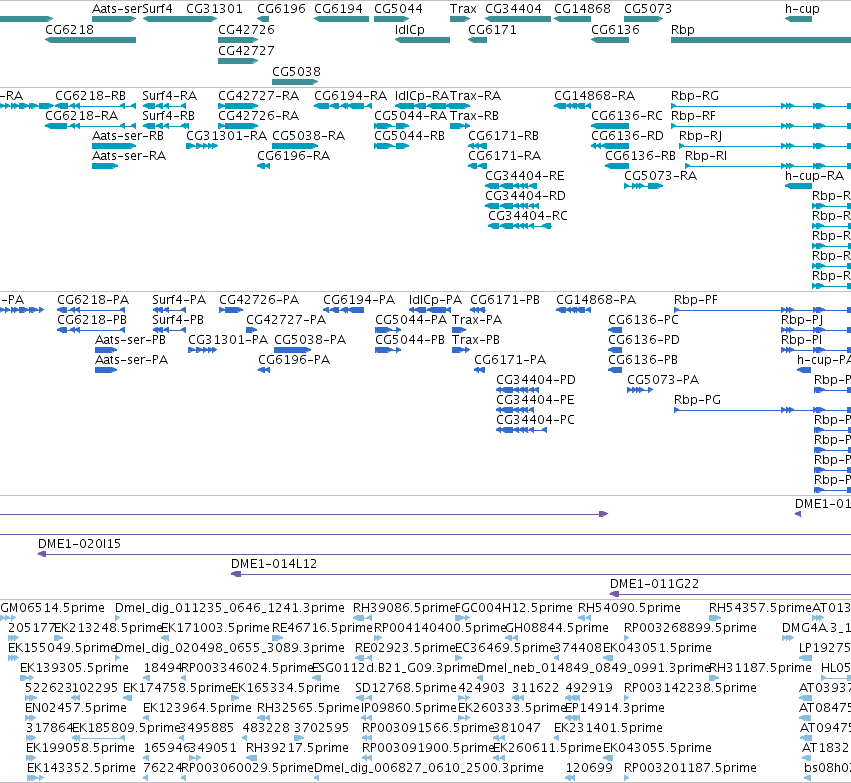Click transcript Surf4-RA
Screen dimensions: 851x783
click(x=164, y=106)
